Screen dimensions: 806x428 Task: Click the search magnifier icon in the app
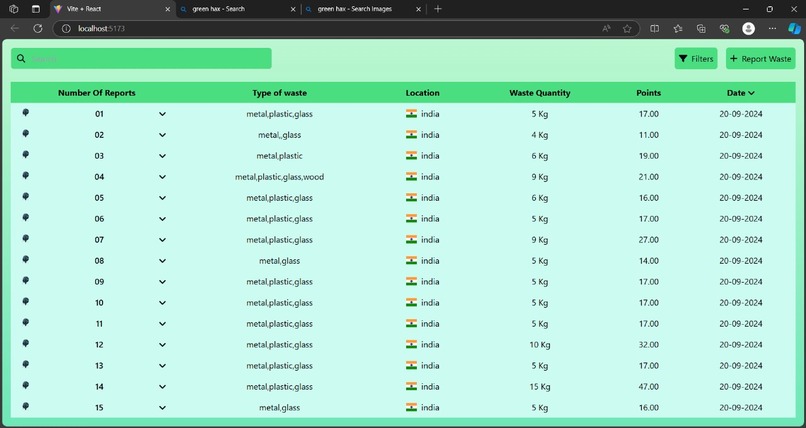click(21, 59)
